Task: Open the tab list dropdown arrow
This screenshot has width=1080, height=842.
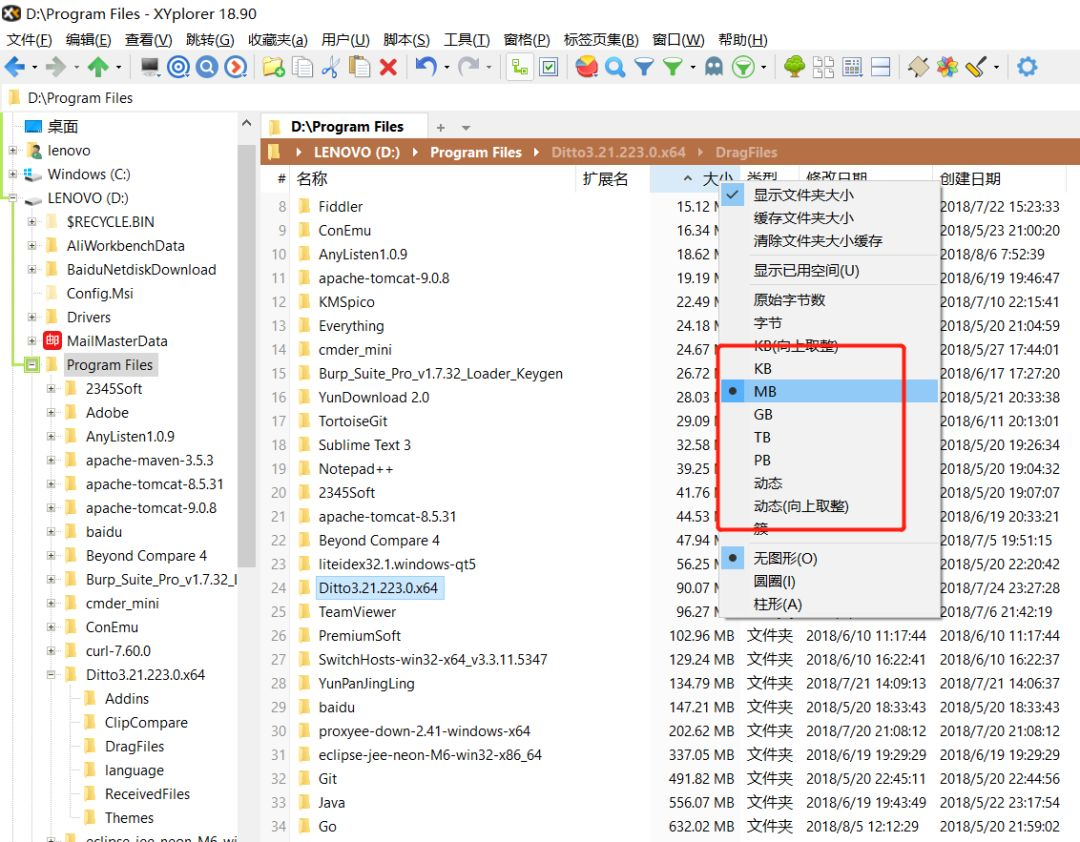Action: [466, 128]
